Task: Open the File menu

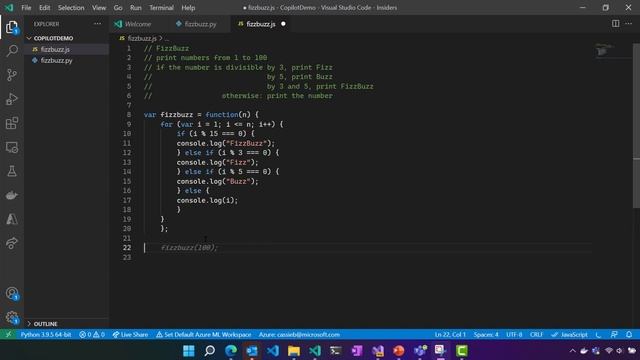Action: point(26,7)
